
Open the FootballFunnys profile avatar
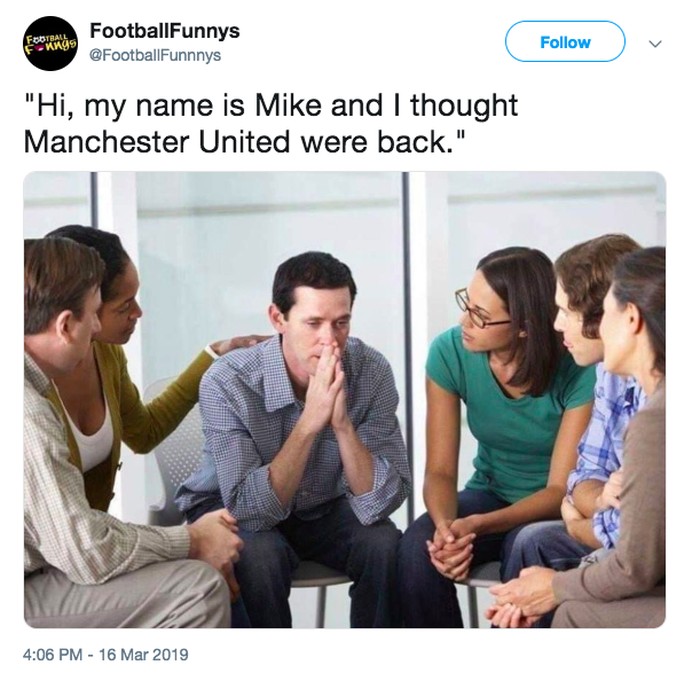coord(50,43)
